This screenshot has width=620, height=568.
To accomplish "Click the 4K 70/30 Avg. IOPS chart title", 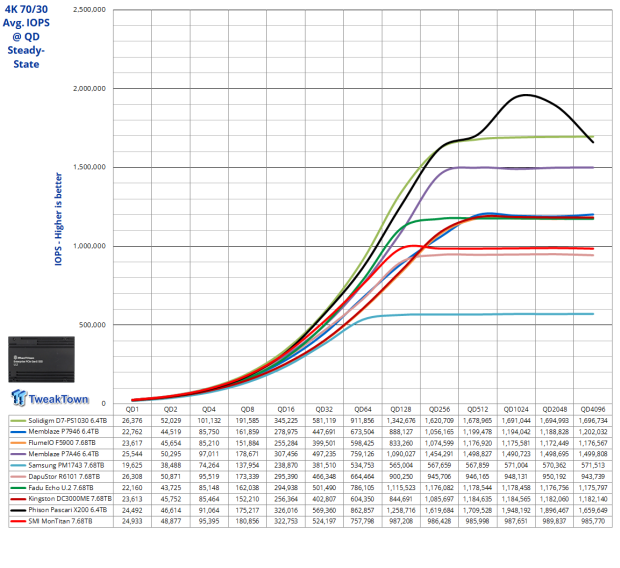I will click(x=26, y=36).
